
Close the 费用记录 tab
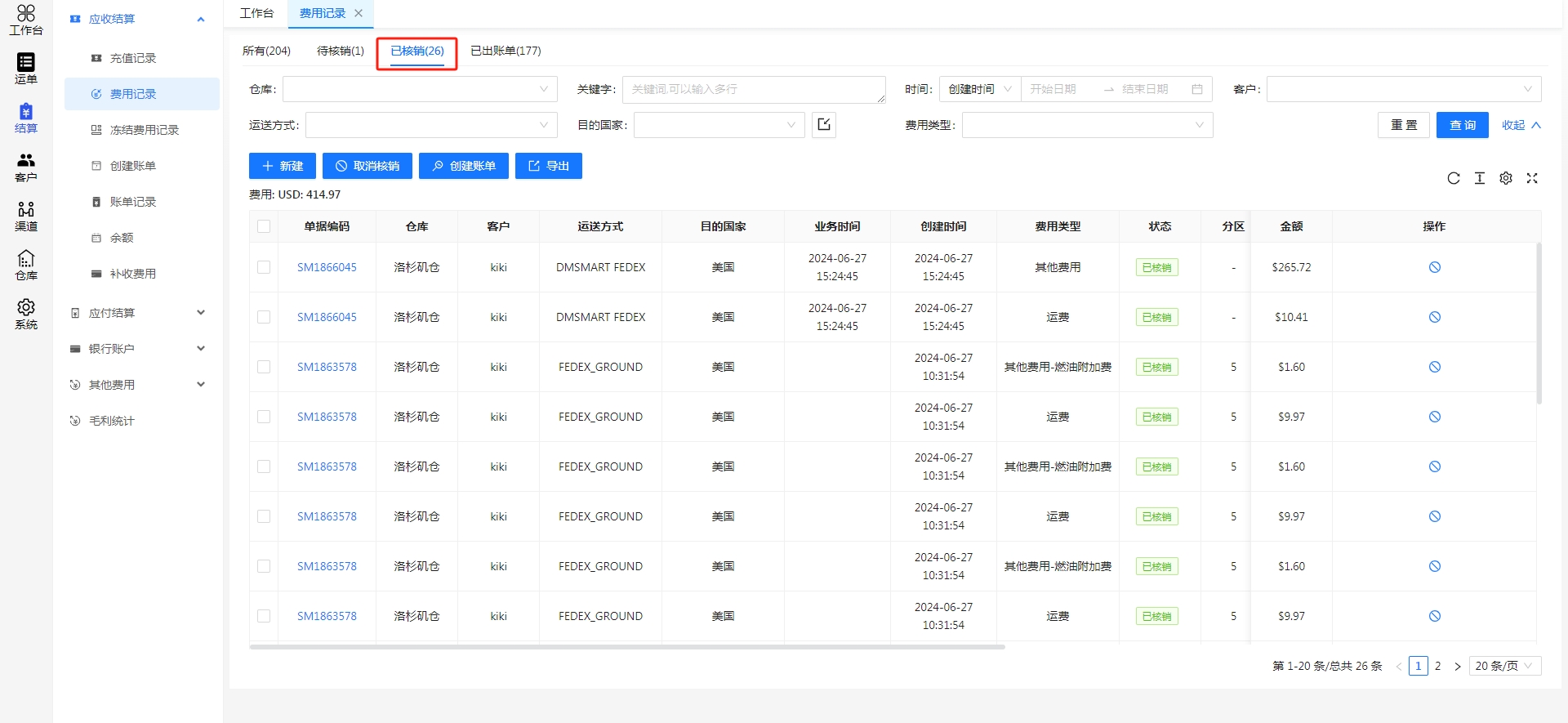coord(359,13)
